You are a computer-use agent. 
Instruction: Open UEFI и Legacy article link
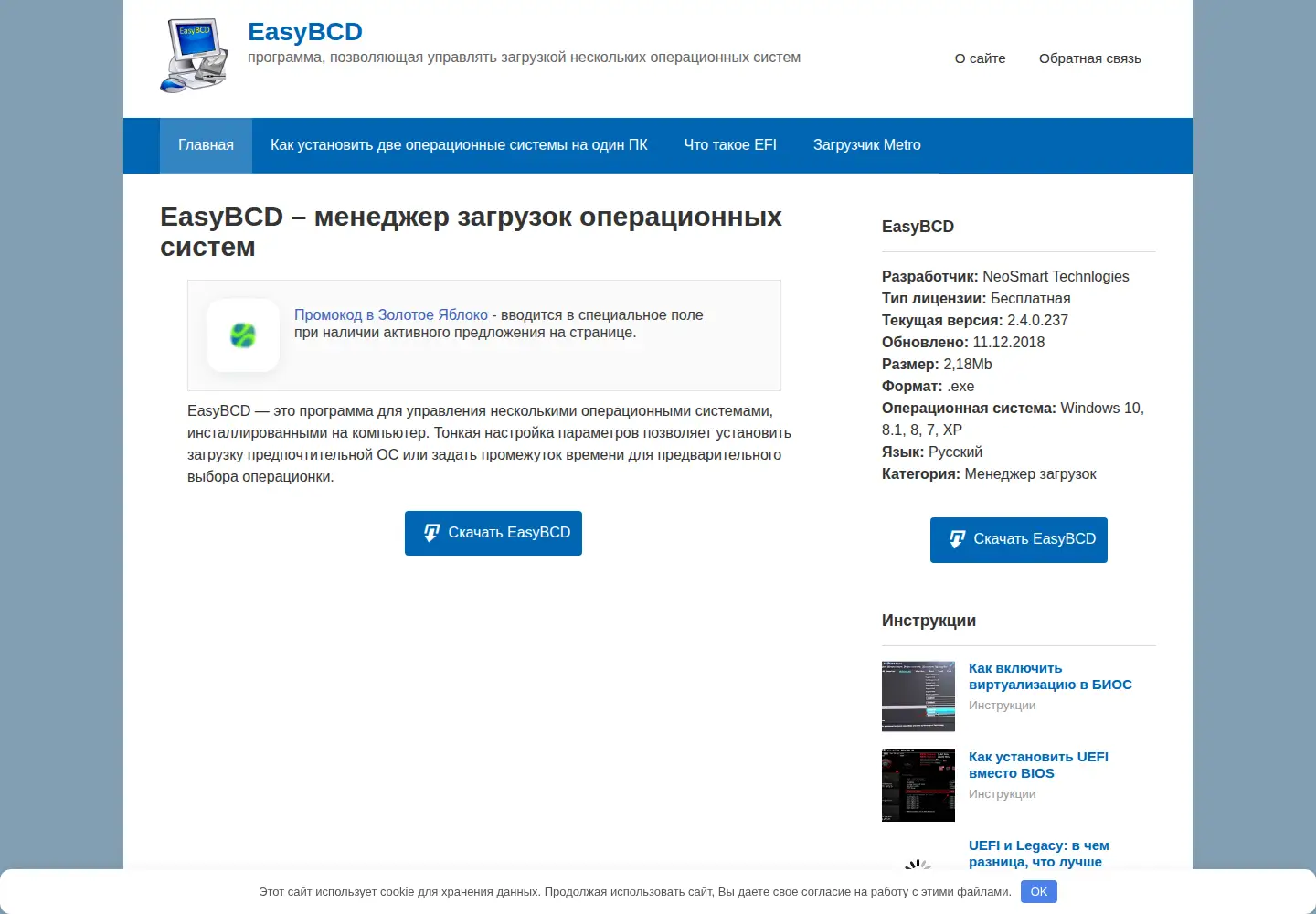click(1039, 854)
